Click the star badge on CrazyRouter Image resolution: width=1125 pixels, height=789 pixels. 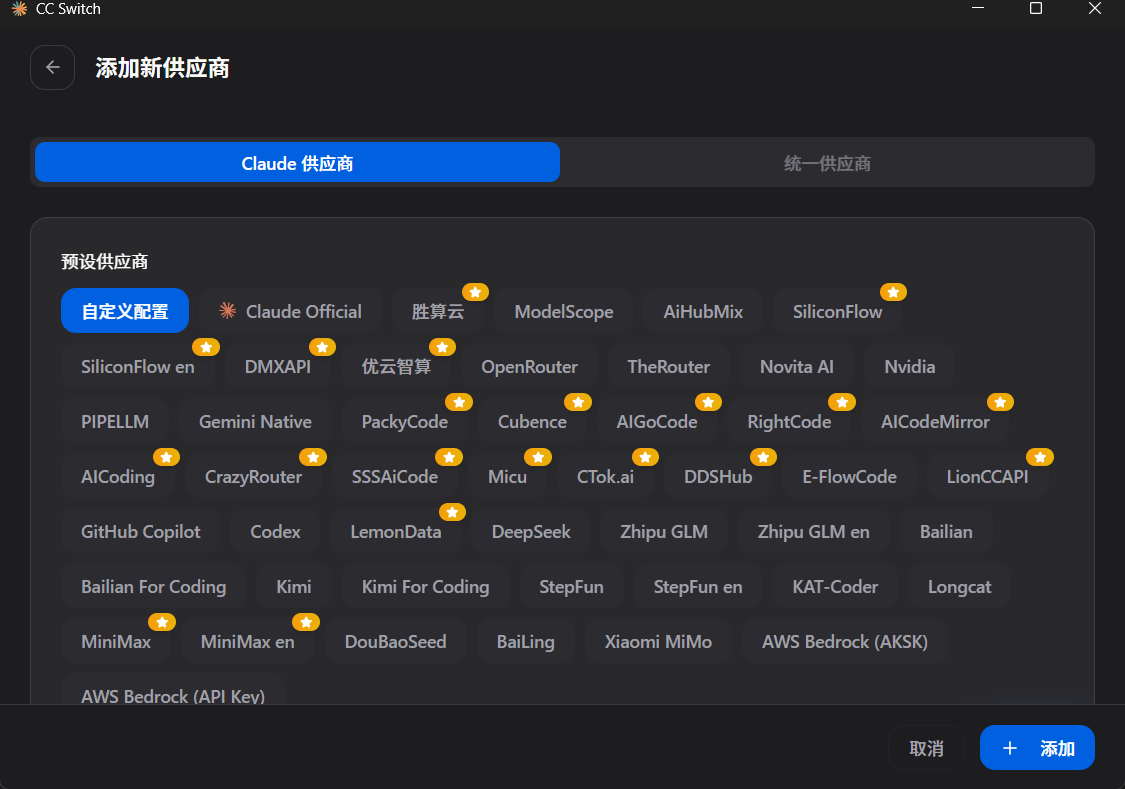click(x=313, y=457)
